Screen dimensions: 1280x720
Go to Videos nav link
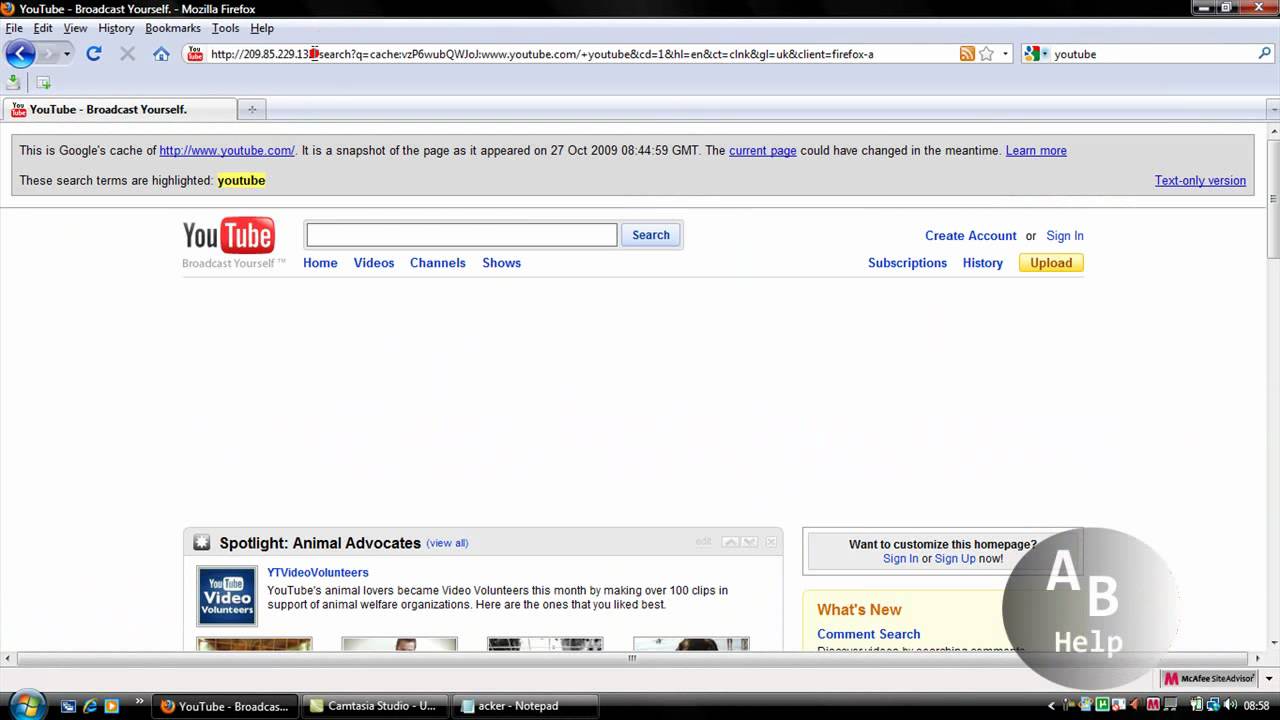pyautogui.click(x=374, y=263)
